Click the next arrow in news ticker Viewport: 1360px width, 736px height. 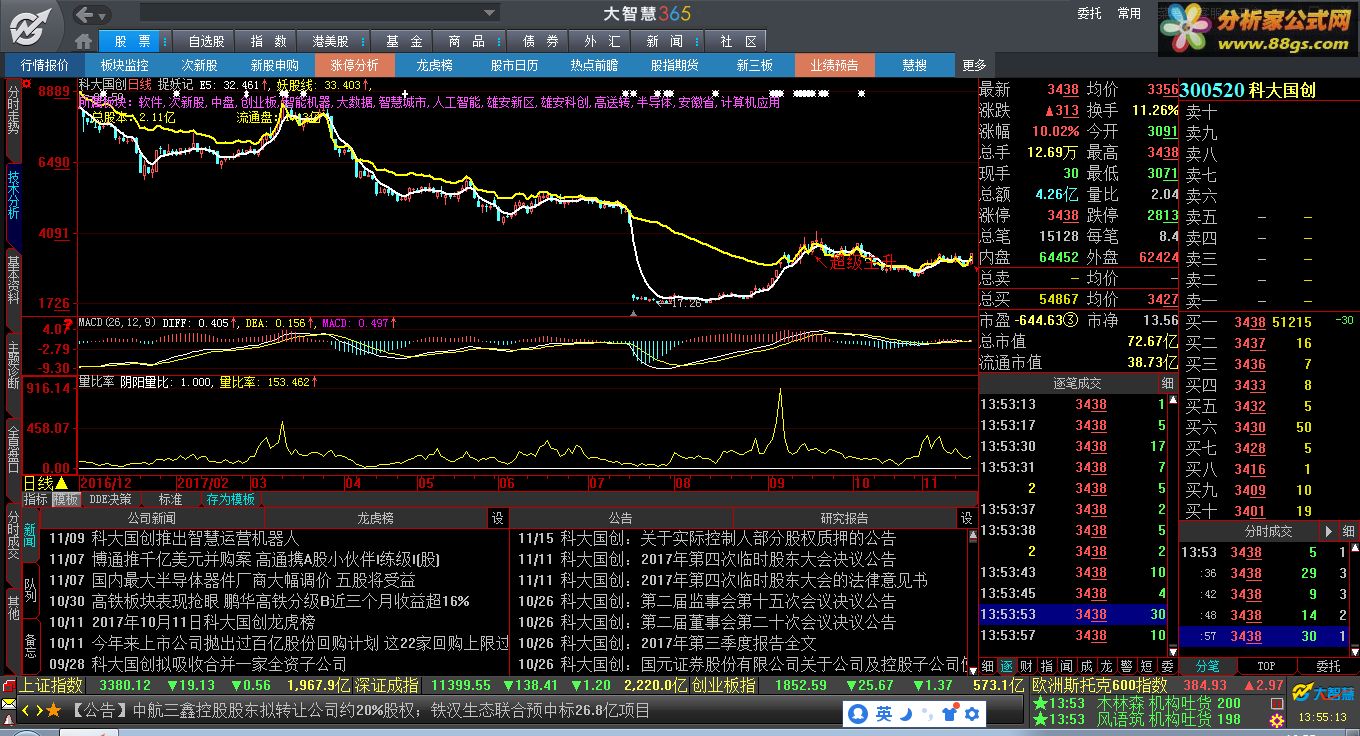pyautogui.click(x=39, y=710)
